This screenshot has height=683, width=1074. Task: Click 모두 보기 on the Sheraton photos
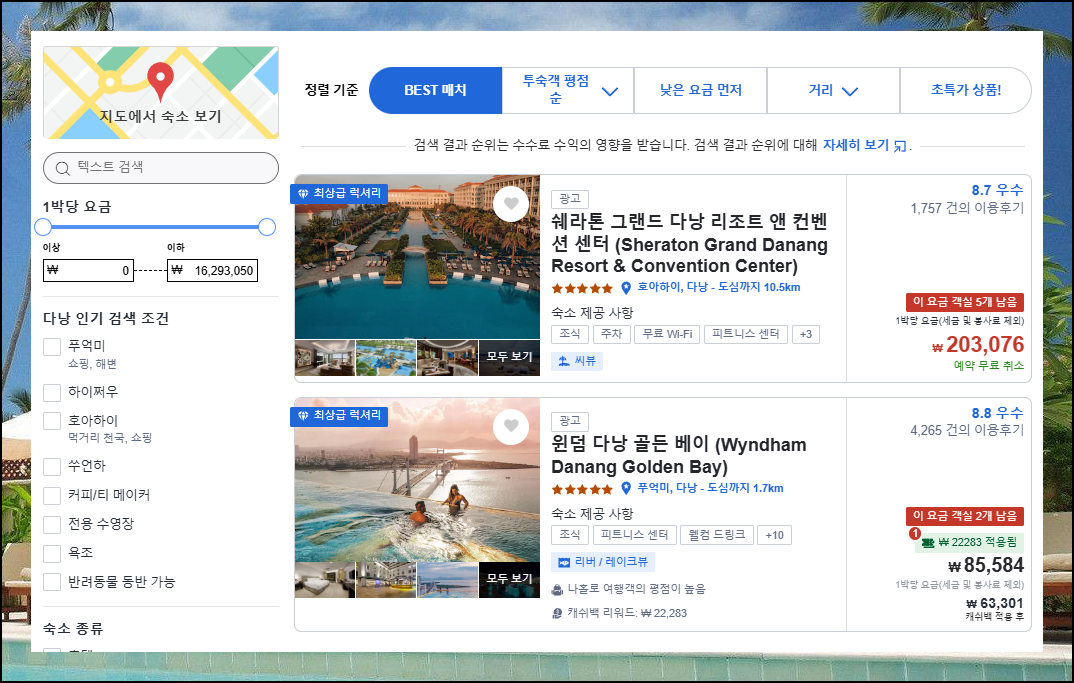510,357
